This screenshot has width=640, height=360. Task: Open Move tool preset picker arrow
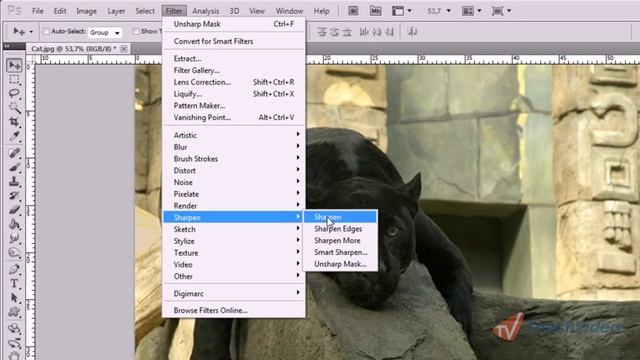pos(31,32)
